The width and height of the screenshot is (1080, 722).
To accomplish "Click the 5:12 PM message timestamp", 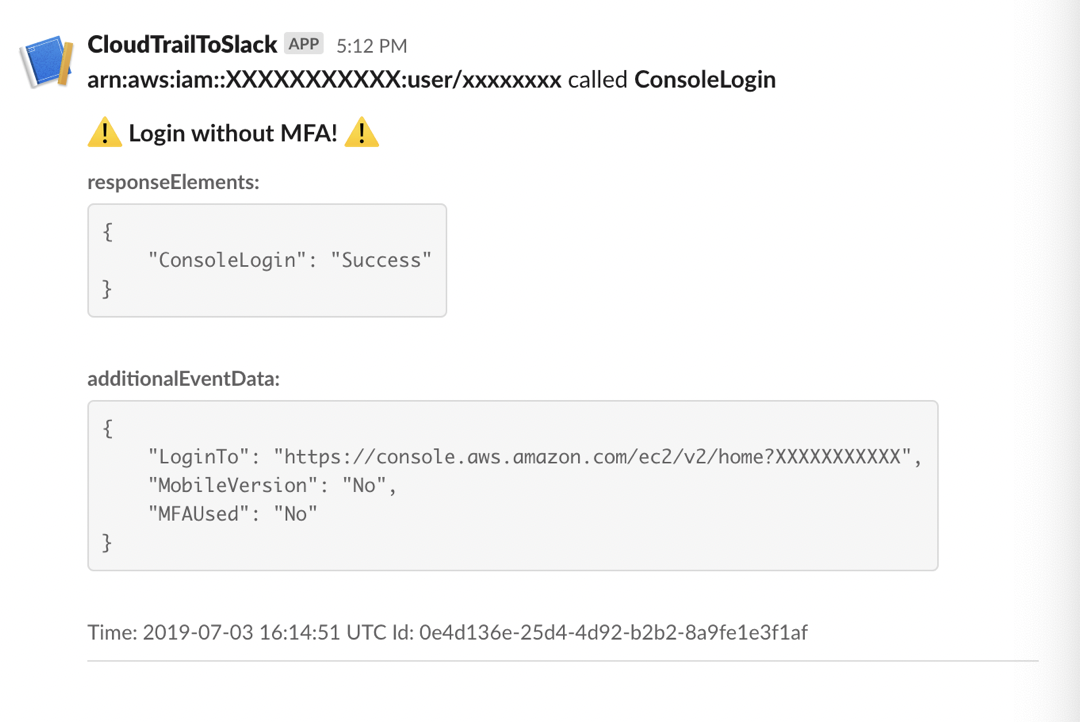I will [372, 46].
